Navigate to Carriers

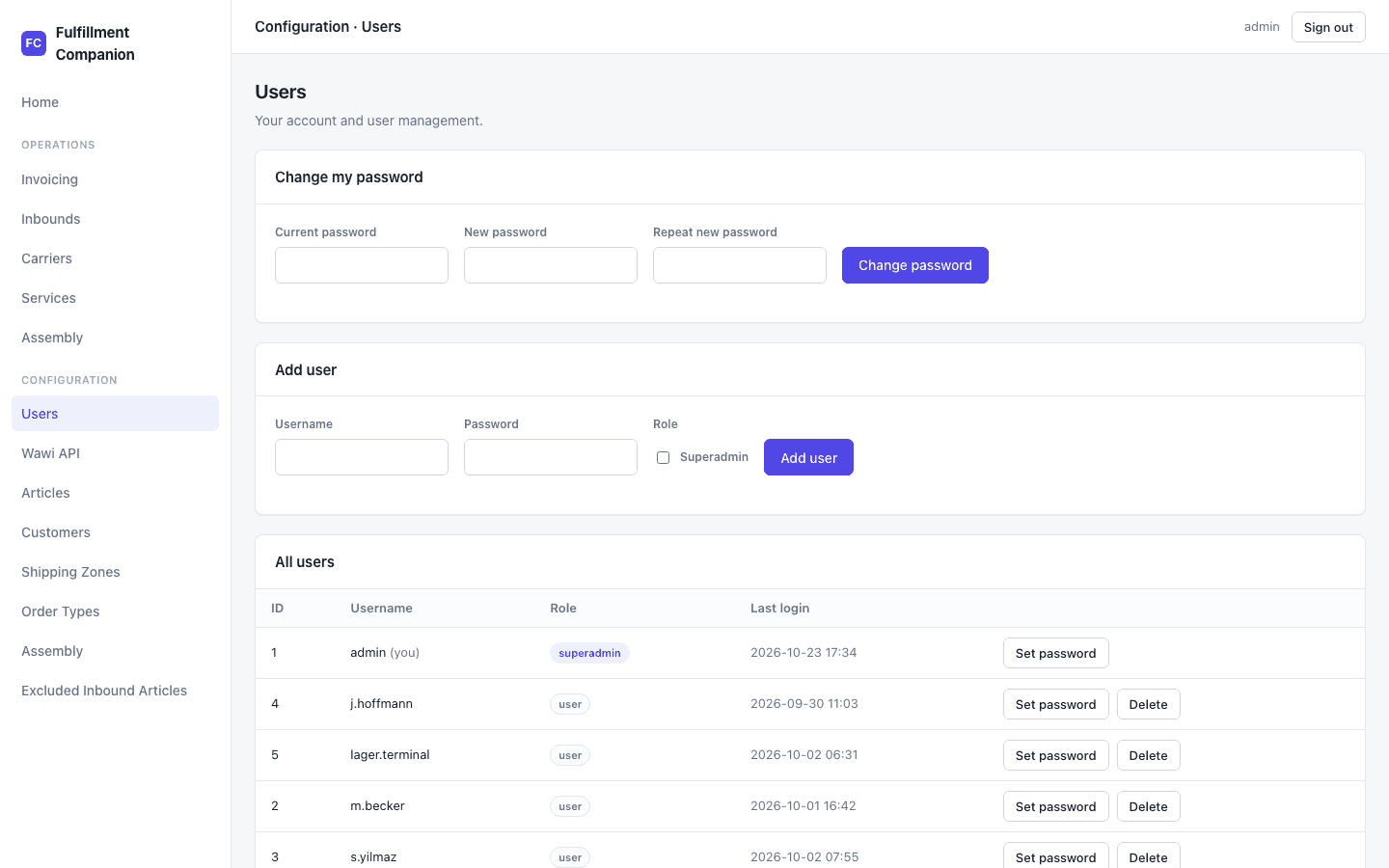point(115,258)
